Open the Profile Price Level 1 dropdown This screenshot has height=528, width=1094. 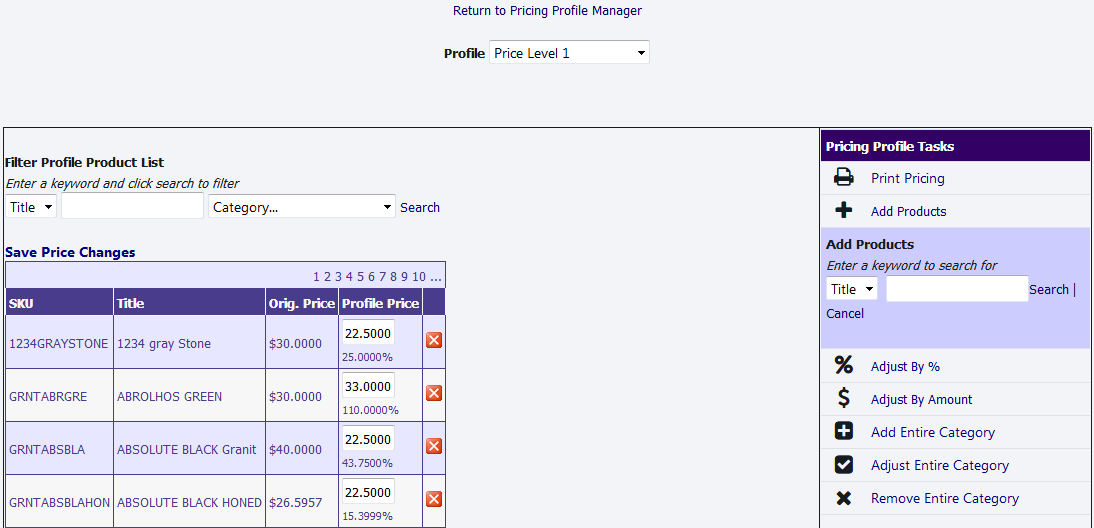tap(569, 53)
